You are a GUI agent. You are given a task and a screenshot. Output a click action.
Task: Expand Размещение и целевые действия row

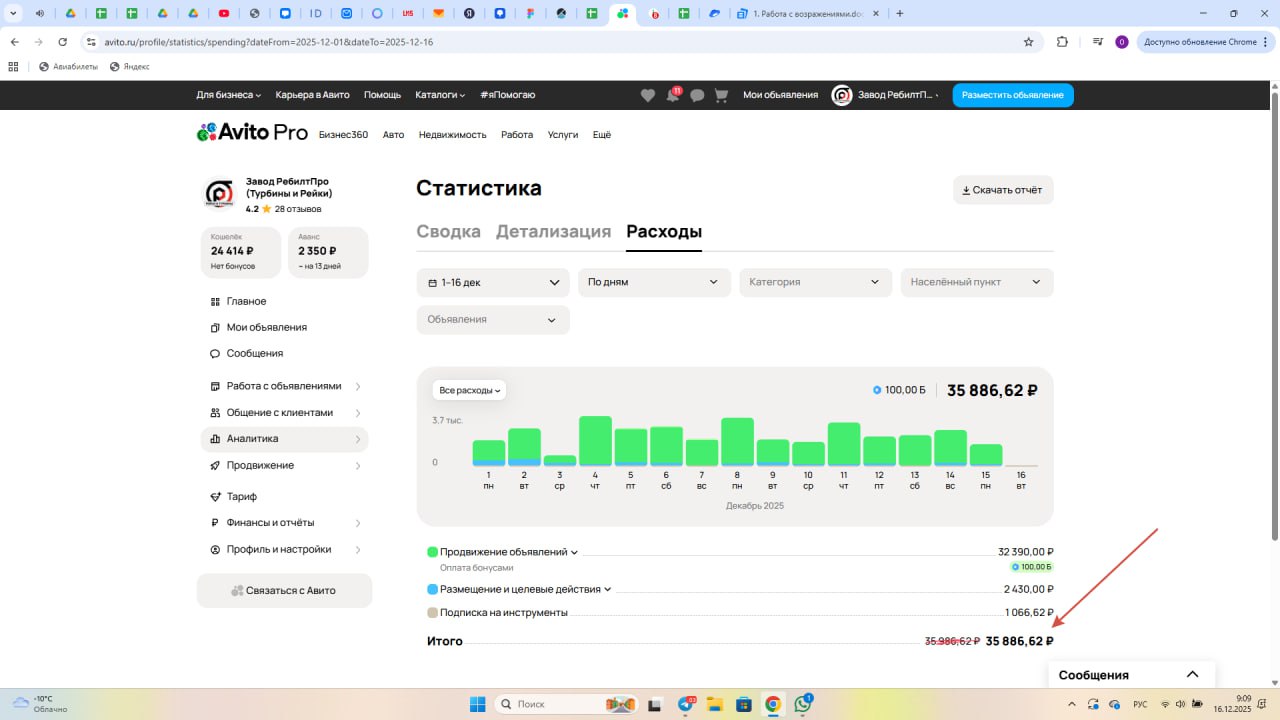click(525, 590)
